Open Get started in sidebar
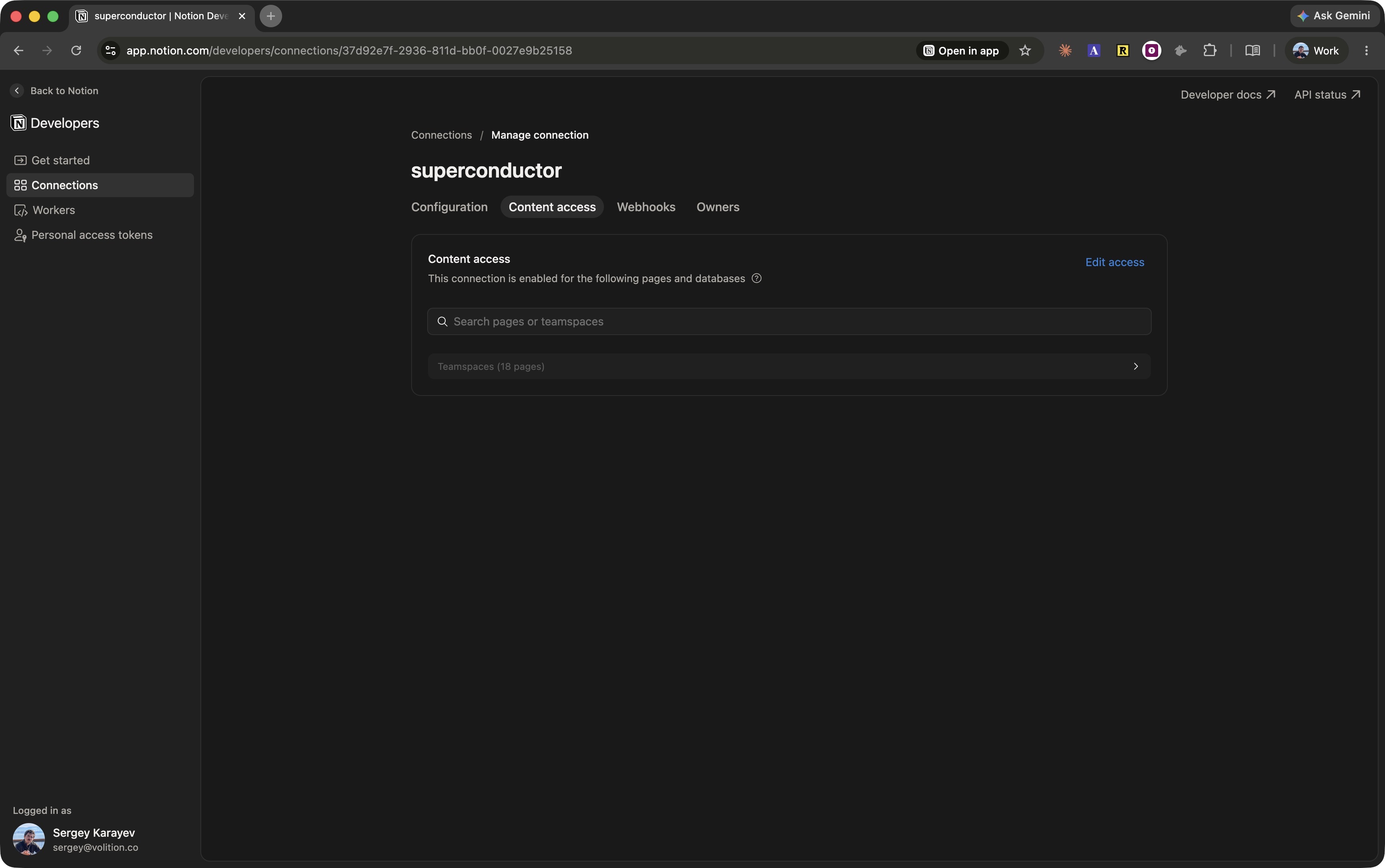Image resolution: width=1385 pixels, height=868 pixels. [100, 160]
